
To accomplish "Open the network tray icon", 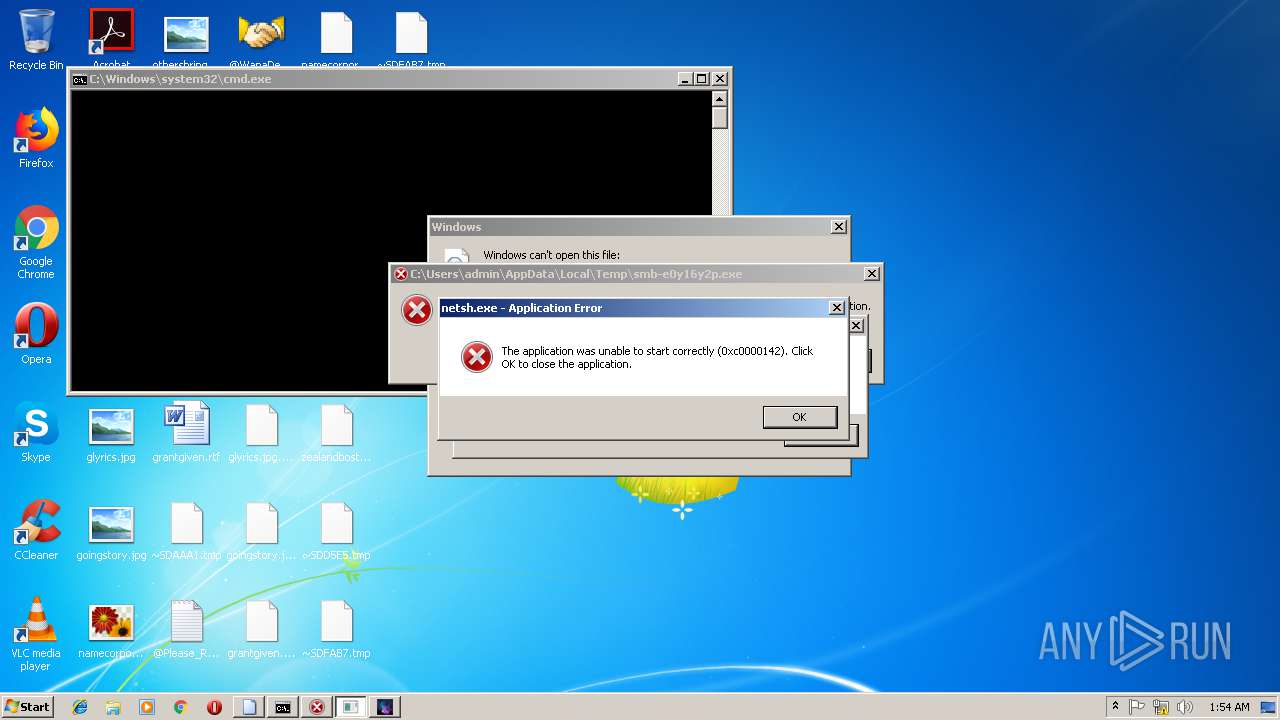I will 1161,707.
